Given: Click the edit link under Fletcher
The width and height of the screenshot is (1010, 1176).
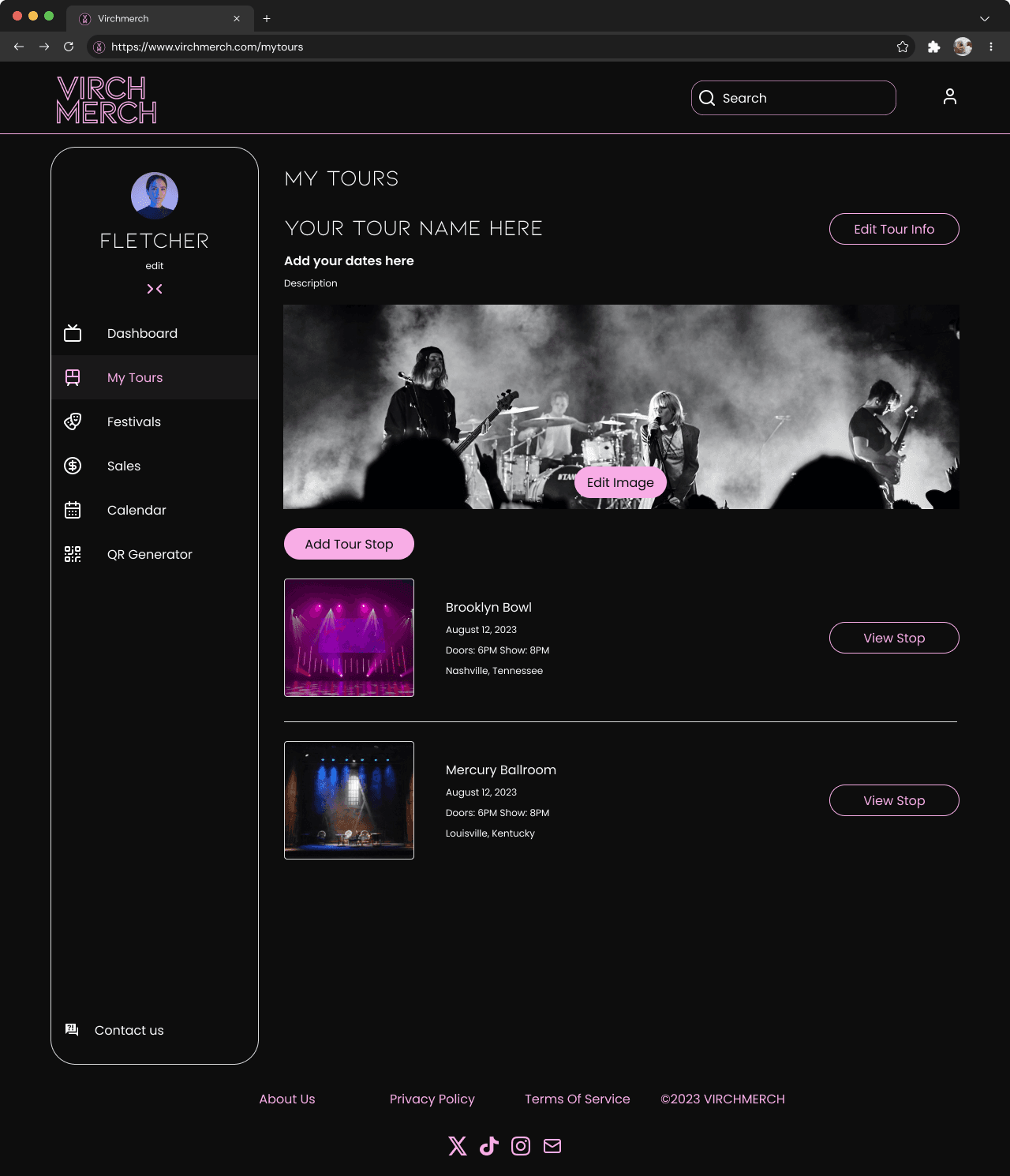Looking at the screenshot, I should pyautogui.click(x=155, y=266).
